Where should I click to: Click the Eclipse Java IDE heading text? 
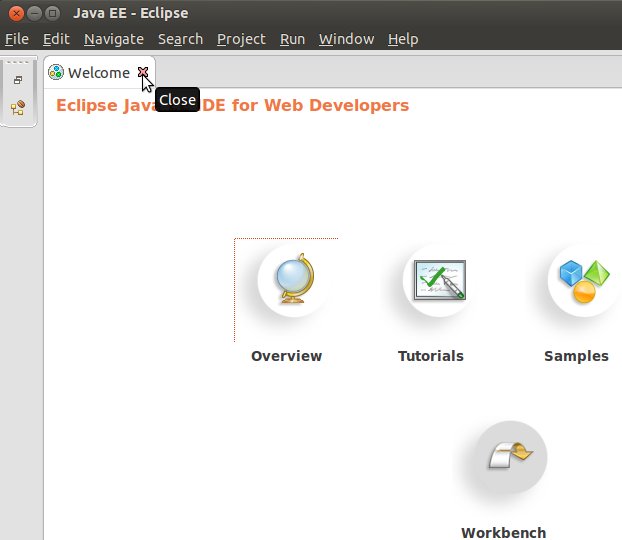coord(232,106)
